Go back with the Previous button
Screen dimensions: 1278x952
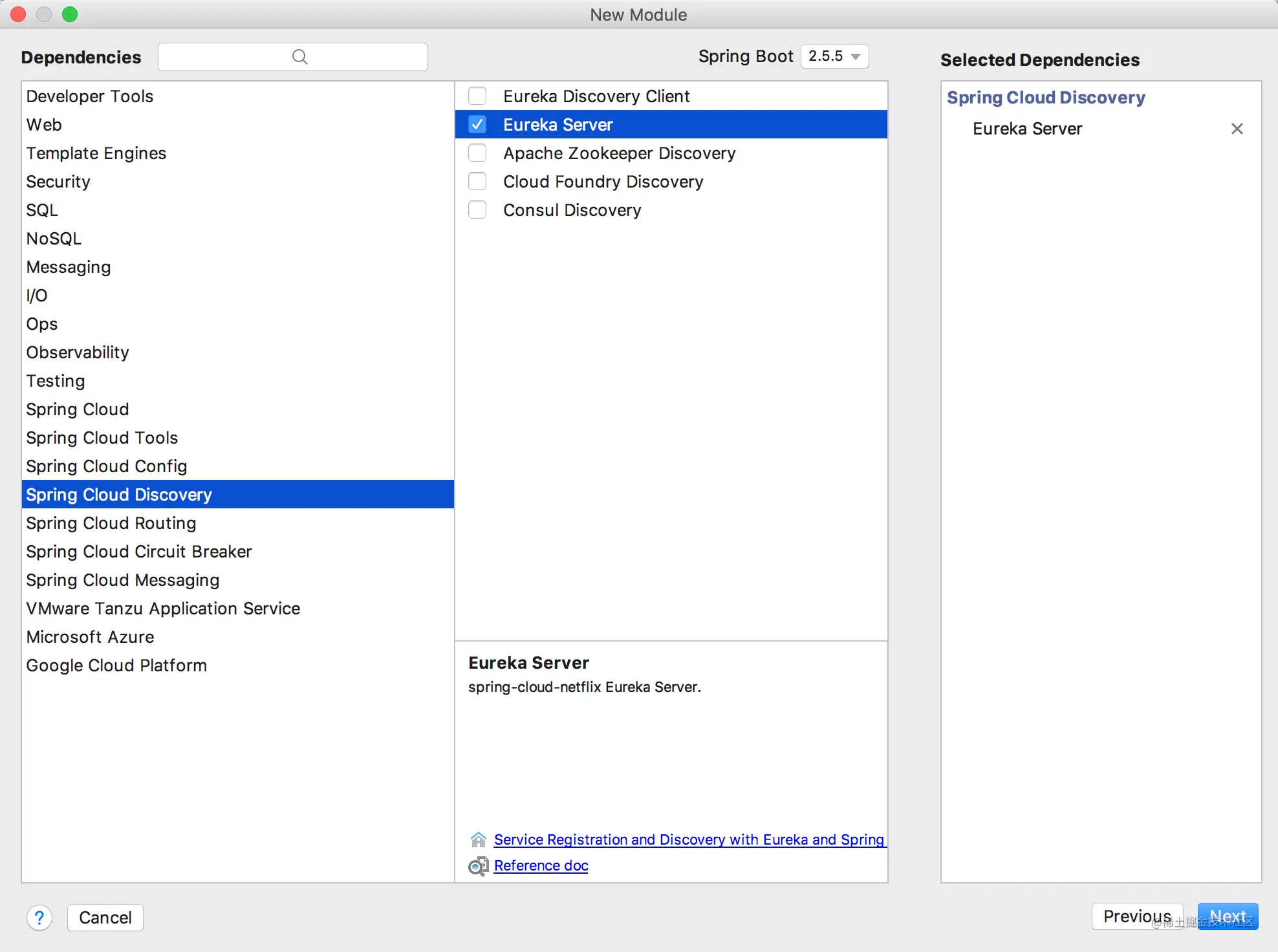point(1137,916)
